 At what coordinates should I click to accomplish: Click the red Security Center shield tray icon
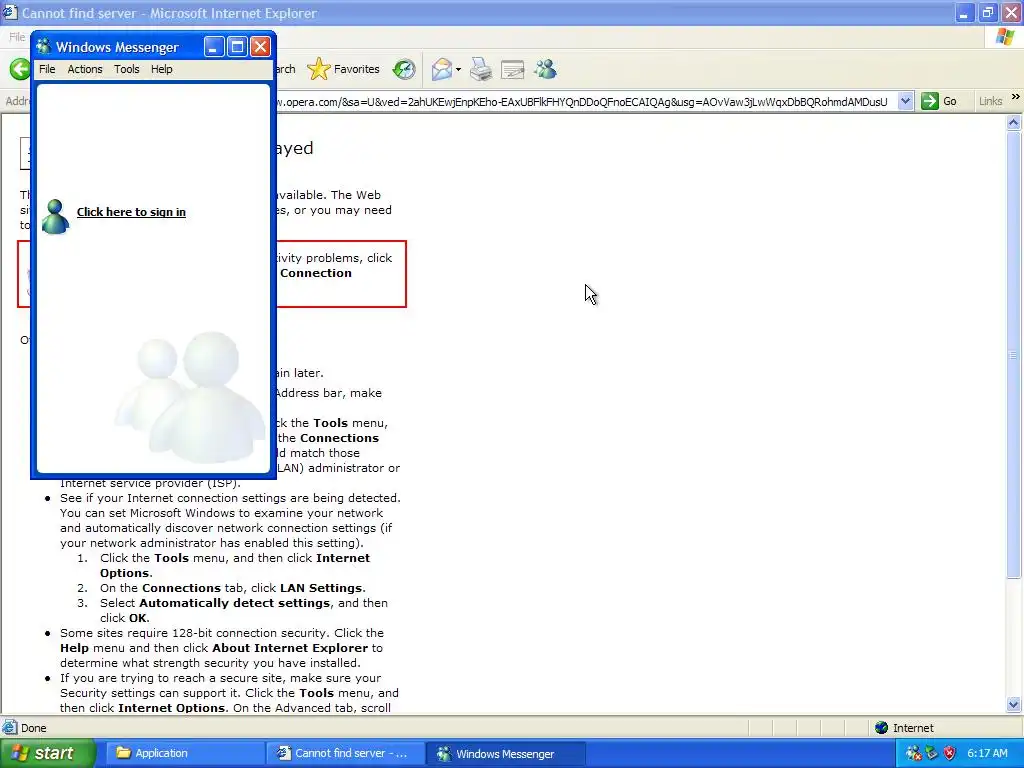pos(950,753)
